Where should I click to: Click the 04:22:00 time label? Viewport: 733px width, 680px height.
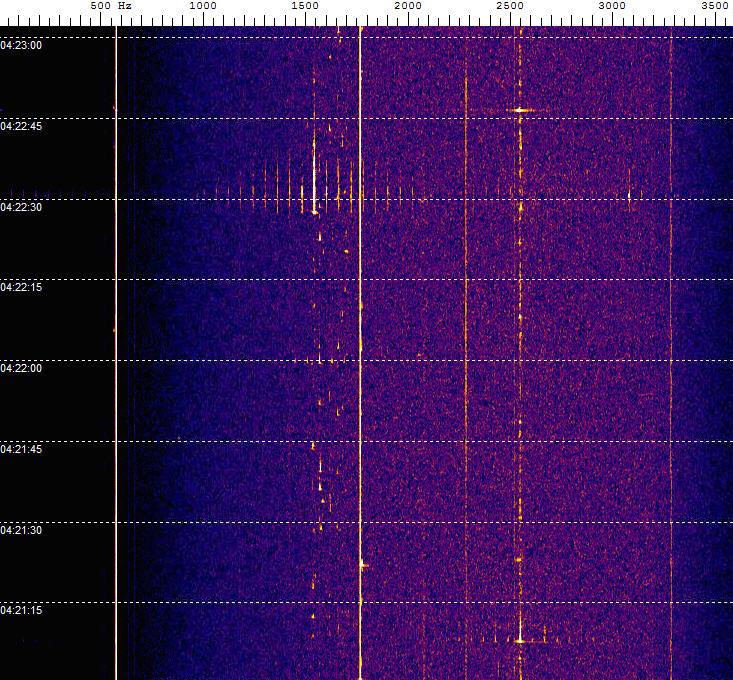(x=21, y=369)
